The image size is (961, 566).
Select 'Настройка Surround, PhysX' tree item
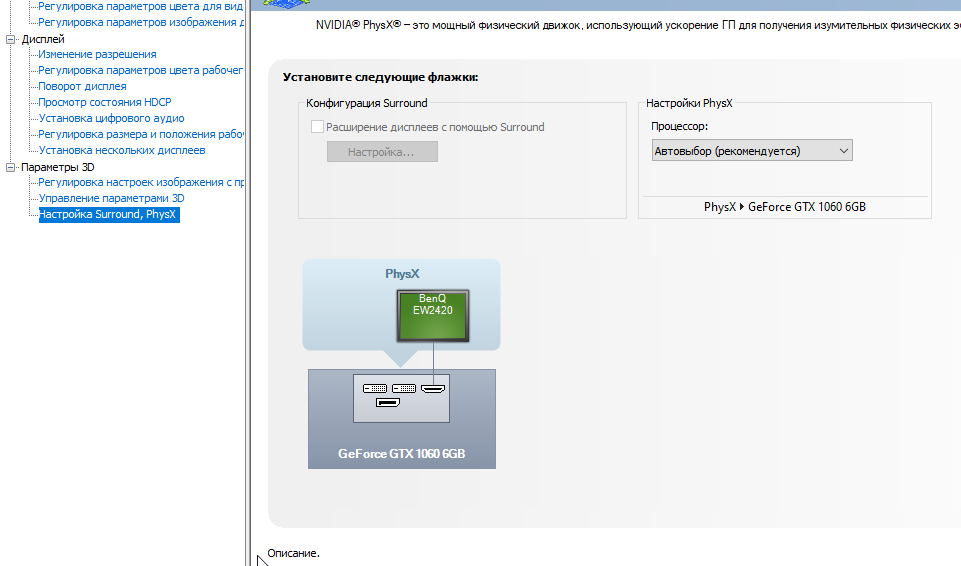(108, 214)
